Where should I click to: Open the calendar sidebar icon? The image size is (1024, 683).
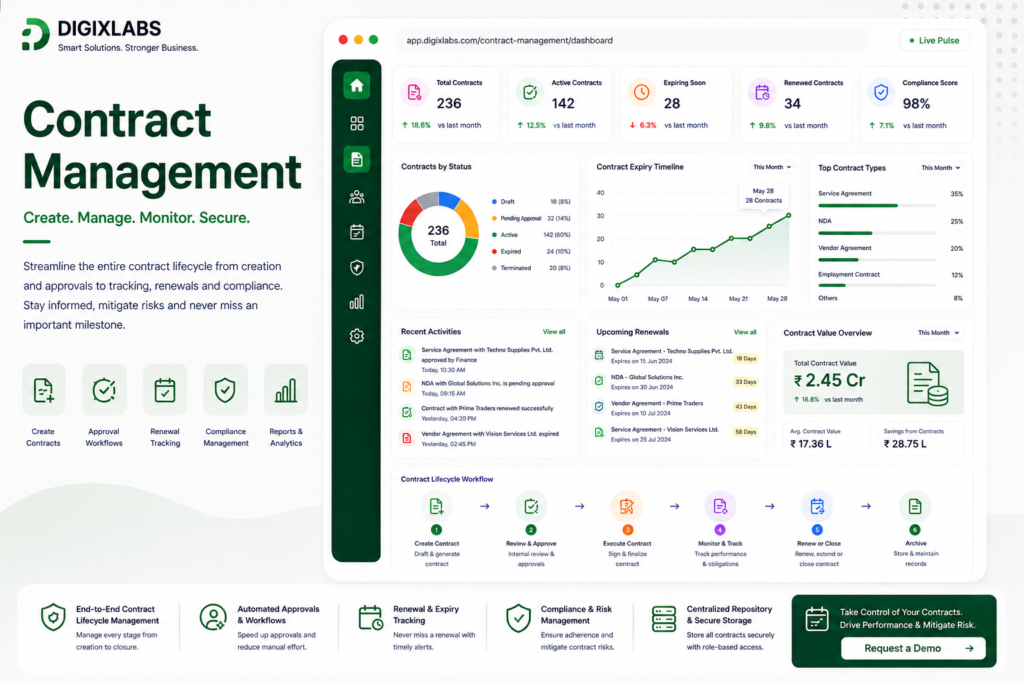pos(357,232)
